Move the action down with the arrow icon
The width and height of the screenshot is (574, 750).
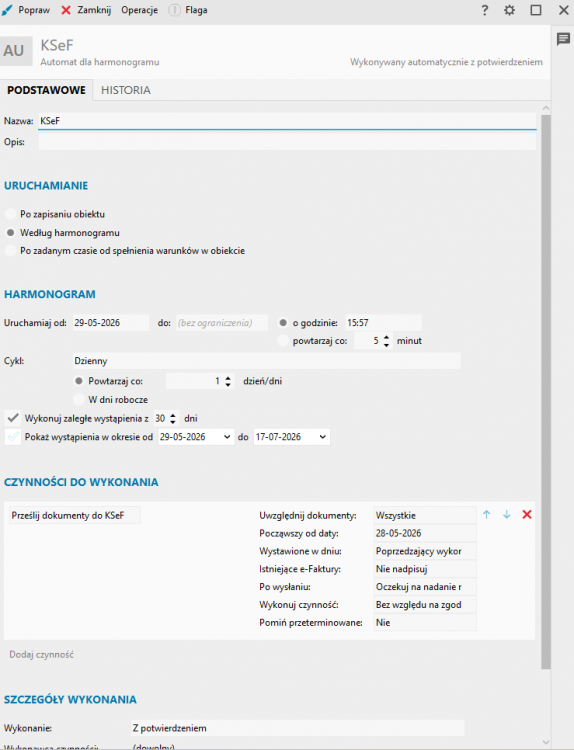[x=507, y=515]
